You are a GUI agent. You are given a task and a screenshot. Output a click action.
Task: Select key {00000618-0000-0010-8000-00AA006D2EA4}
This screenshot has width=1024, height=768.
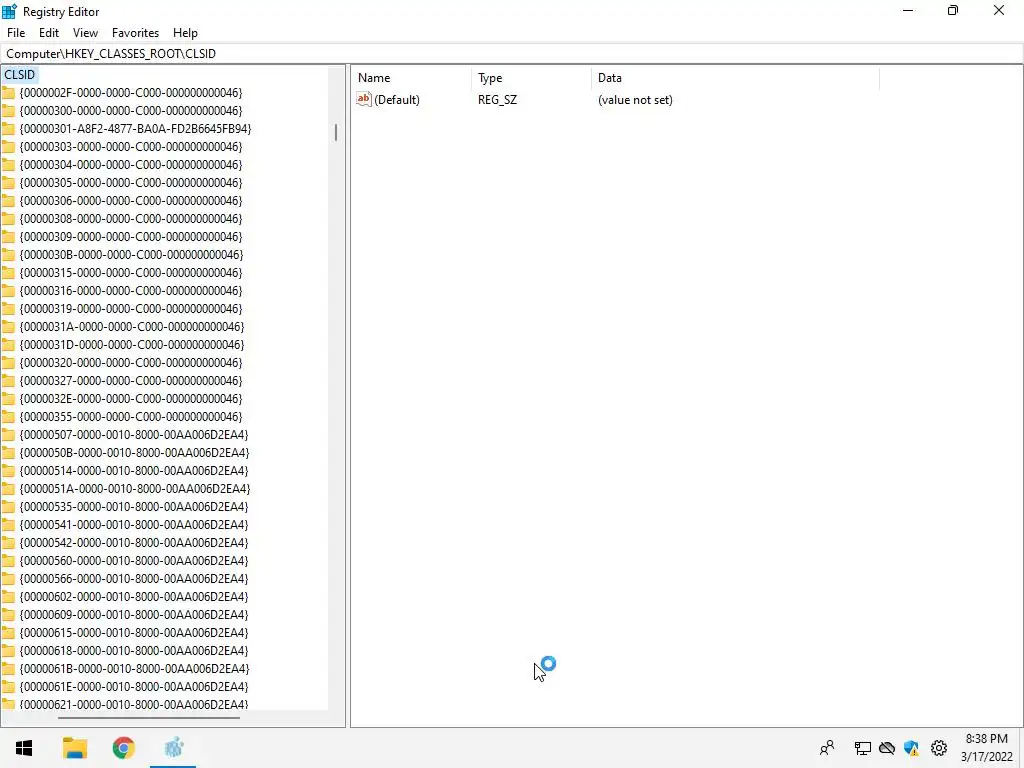[x=134, y=650]
